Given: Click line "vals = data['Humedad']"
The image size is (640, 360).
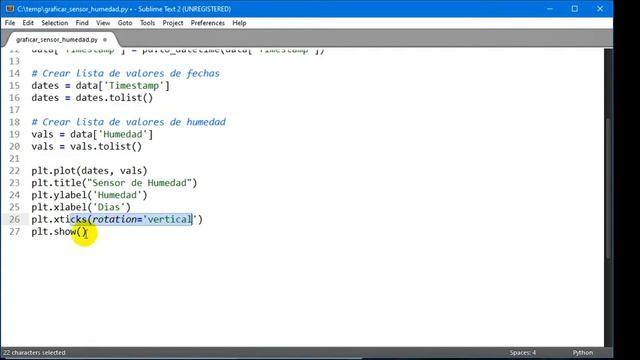Looking at the screenshot, I should pos(92,134).
